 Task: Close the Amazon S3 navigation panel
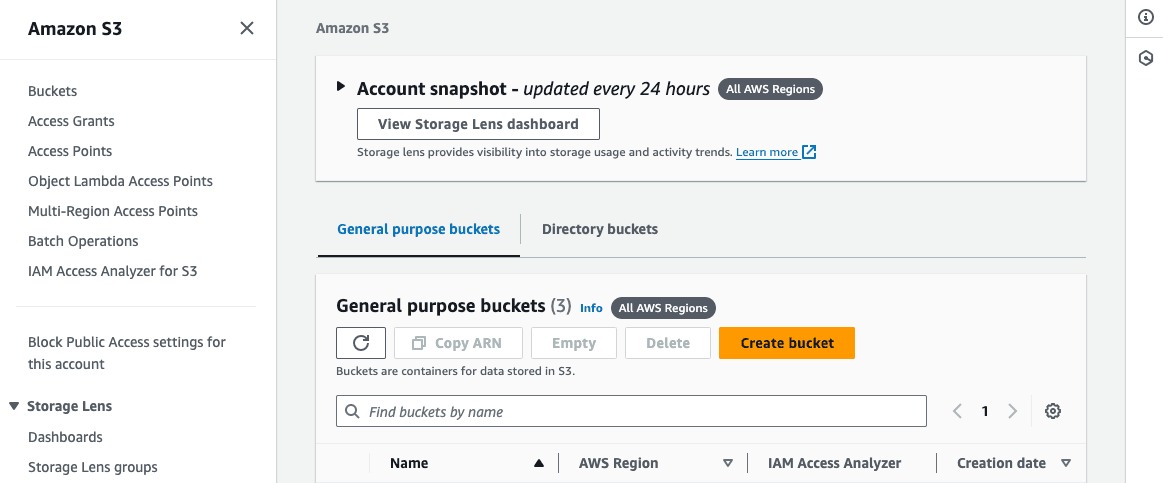[x=247, y=28]
